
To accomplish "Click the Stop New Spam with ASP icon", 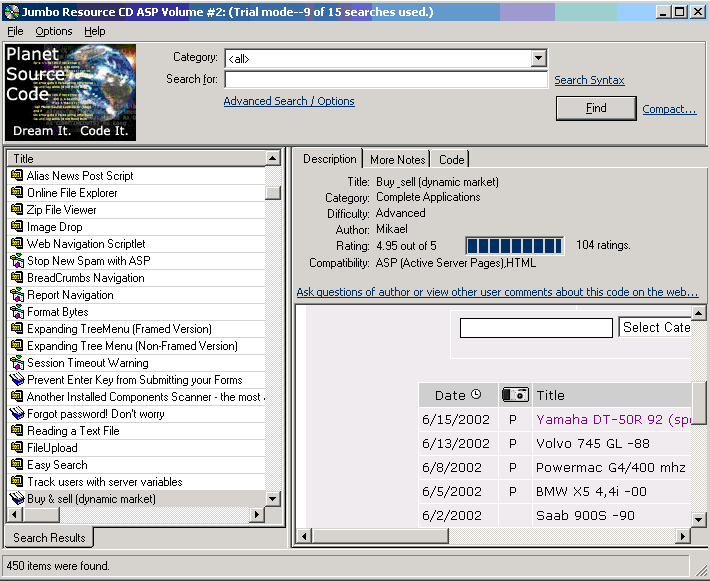I will 17,260.
